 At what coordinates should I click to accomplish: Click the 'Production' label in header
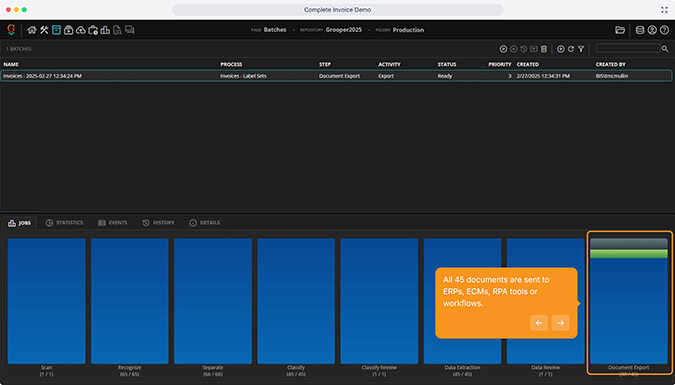pos(408,30)
